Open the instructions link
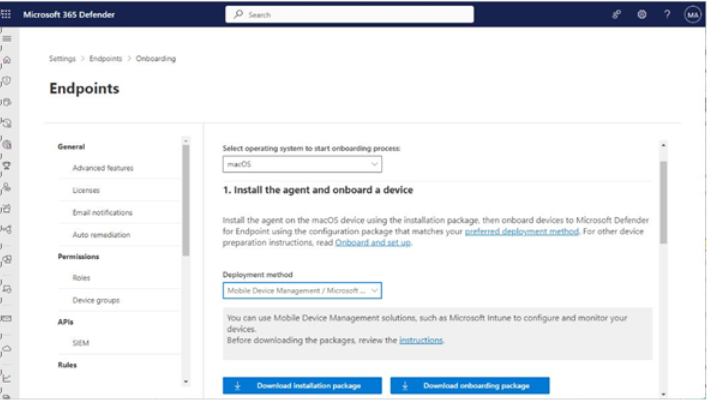The height and width of the screenshot is (402, 709). point(421,341)
